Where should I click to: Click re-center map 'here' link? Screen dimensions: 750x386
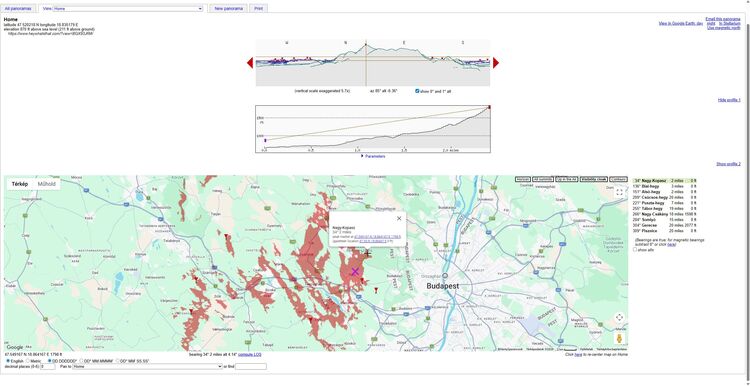tap(578, 354)
